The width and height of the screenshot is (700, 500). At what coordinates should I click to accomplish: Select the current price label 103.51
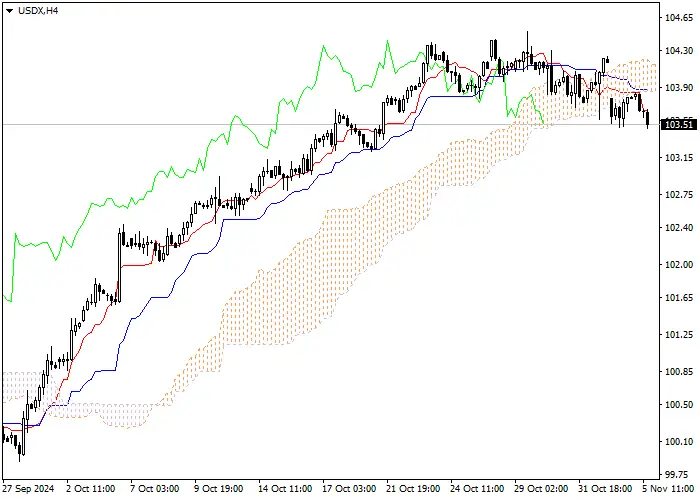(679, 125)
